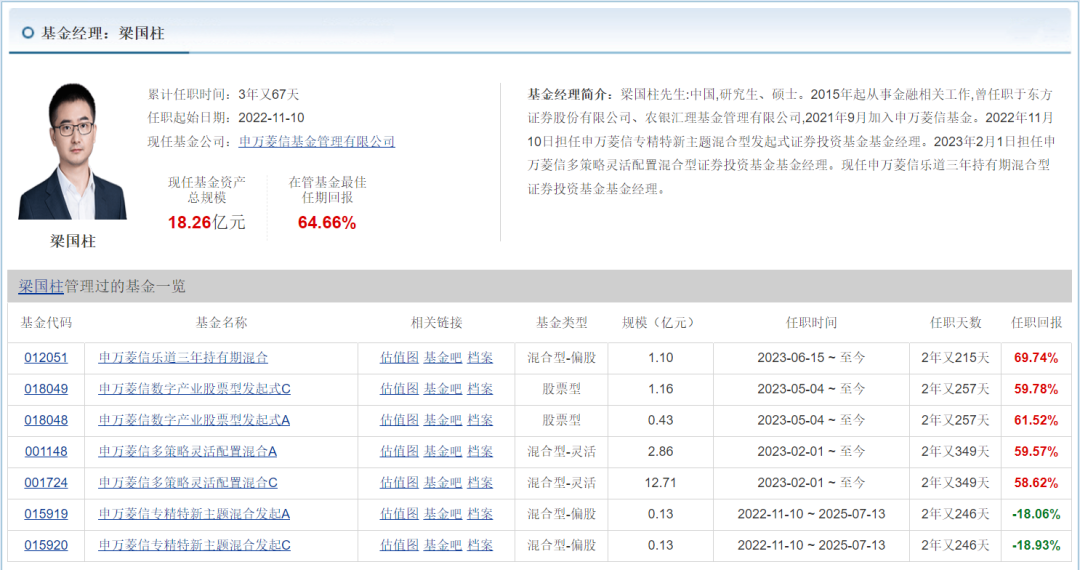Click the 任职回报 column header
The image size is (1080, 570).
pos(1036,323)
